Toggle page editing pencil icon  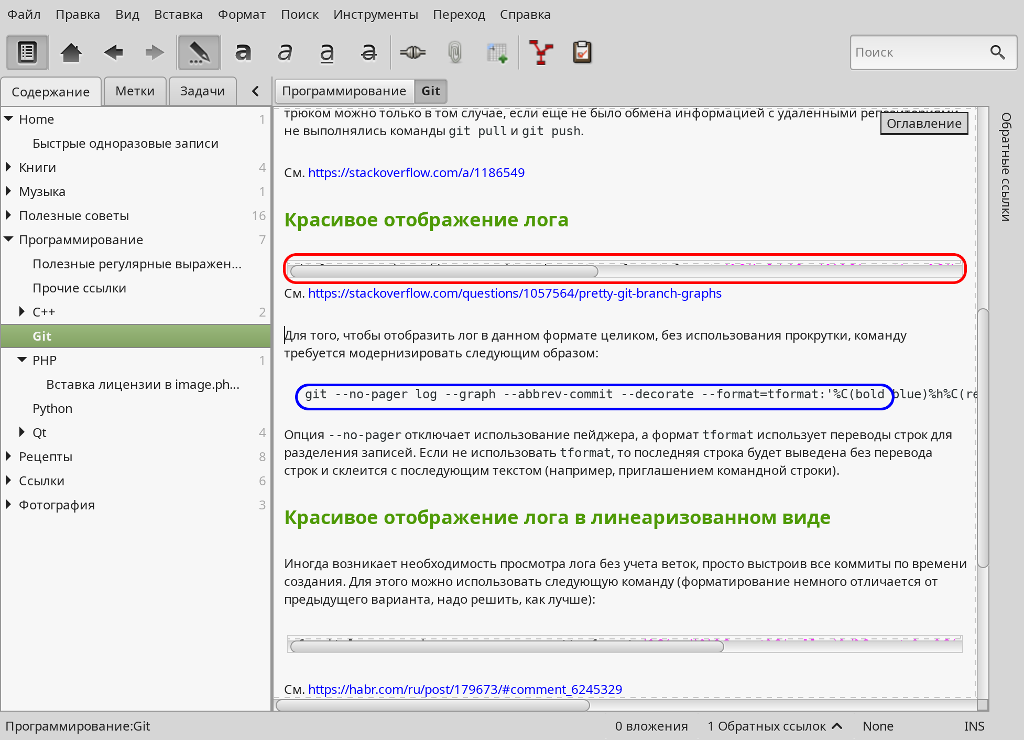pyautogui.click(x=199, y=52)
